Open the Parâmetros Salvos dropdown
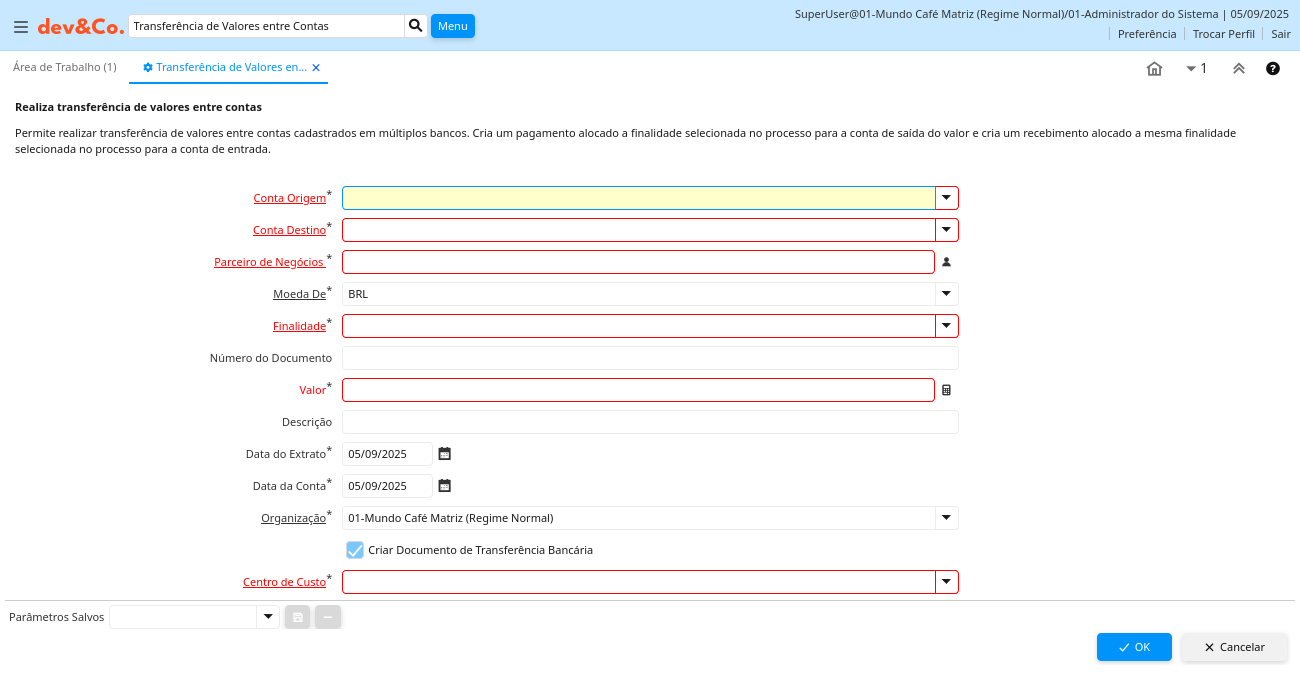 (267, 617)
